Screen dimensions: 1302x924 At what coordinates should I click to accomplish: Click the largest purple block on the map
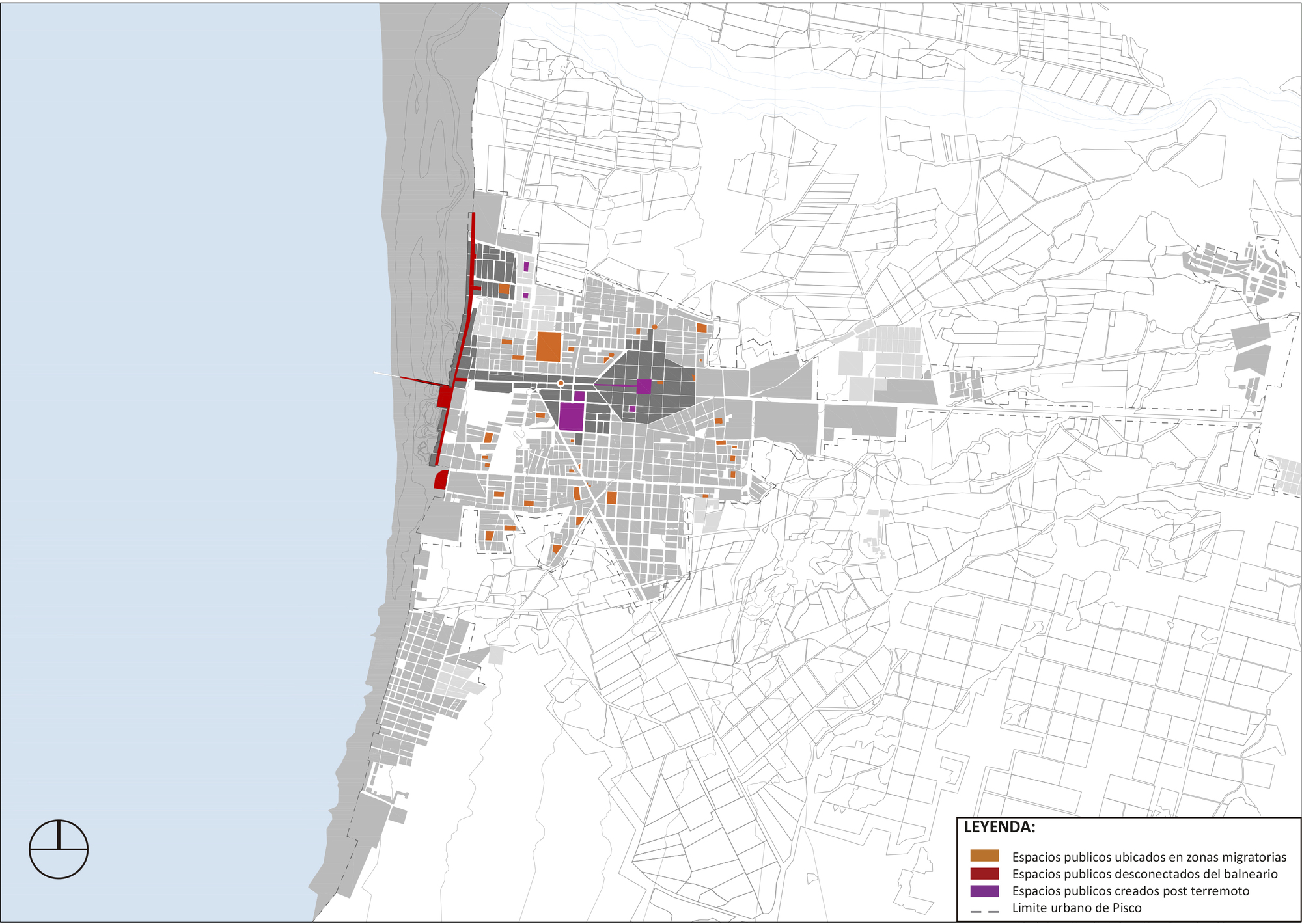pyautogui.click(x=571, y=416)
